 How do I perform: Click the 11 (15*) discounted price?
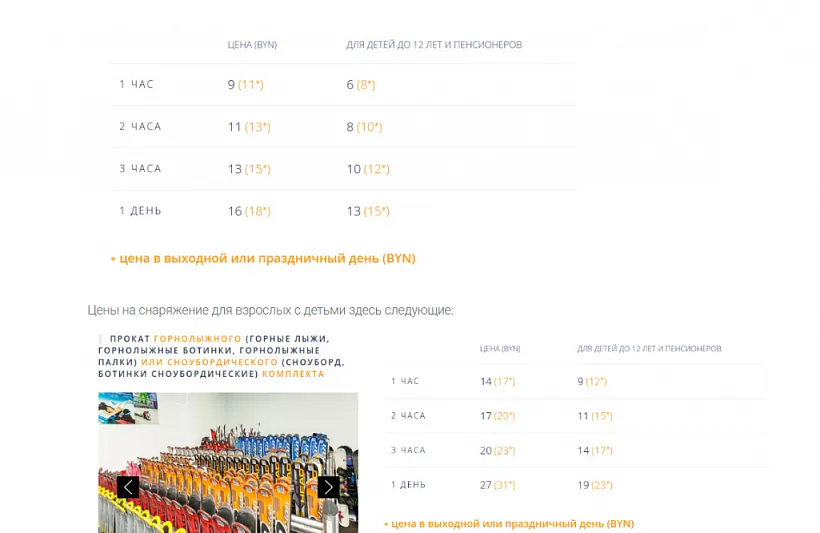pos(594,416)
